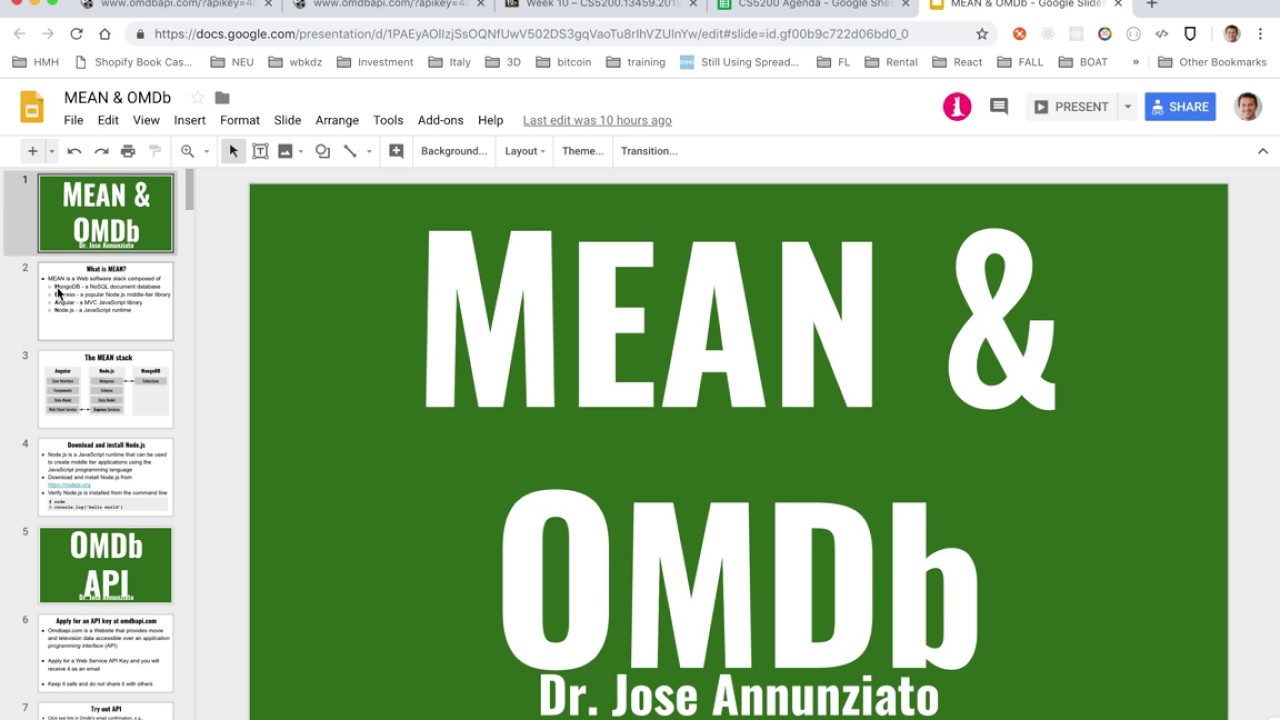
Task: Open the Slide menu
Action: pyautogui.click(x=288, y=120)
